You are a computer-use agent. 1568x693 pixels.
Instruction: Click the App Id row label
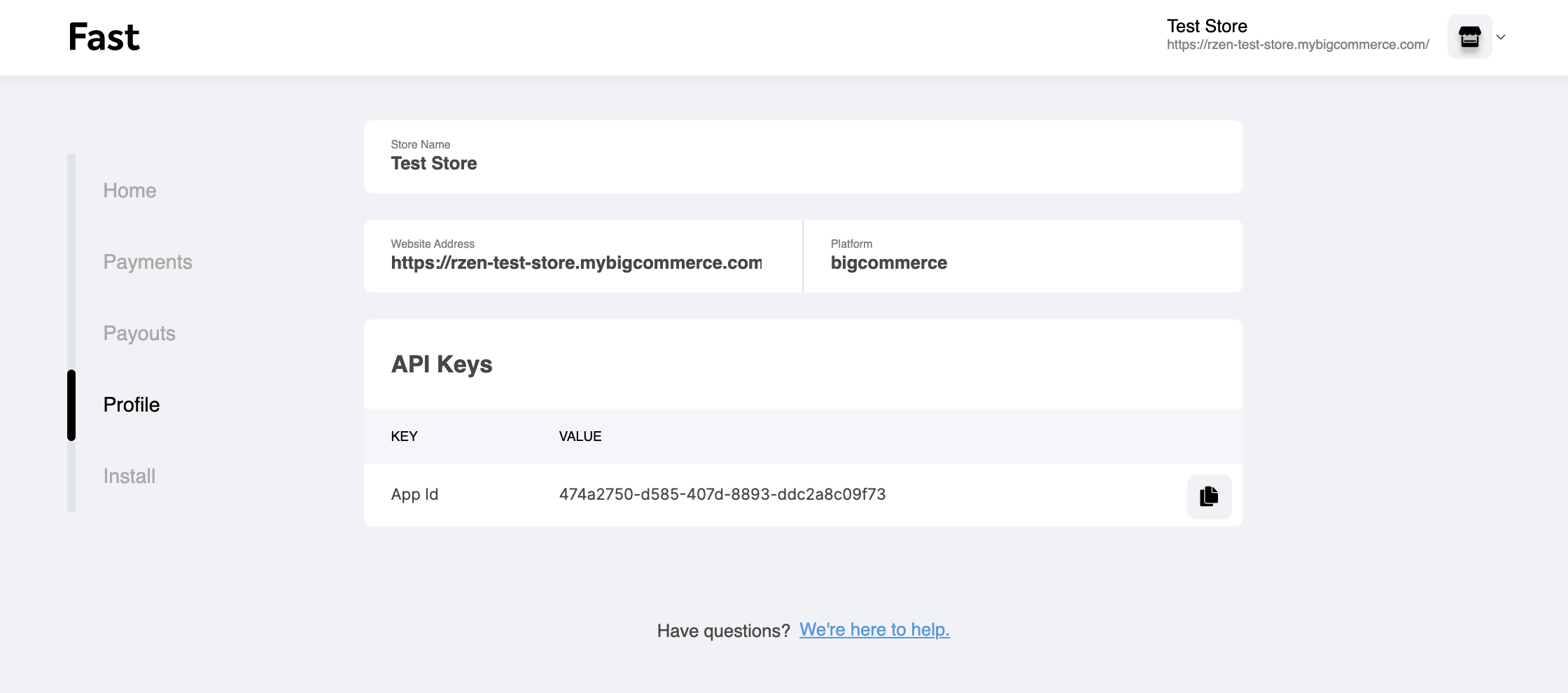(414, 494)
